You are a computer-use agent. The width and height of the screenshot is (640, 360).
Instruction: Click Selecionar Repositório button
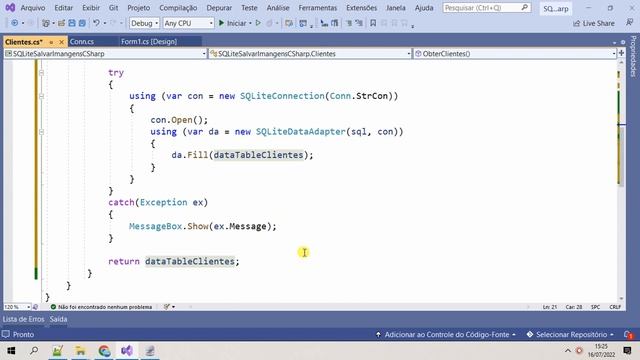pos(570,335)
